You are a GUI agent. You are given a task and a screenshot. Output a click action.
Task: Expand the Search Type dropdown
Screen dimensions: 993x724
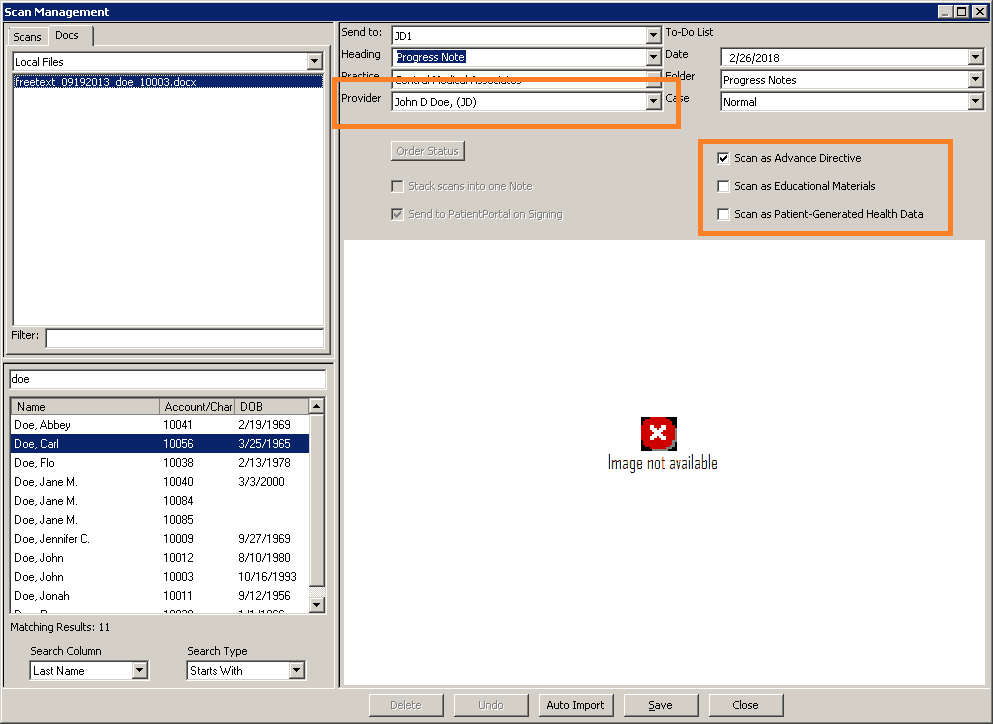point(297,671)
